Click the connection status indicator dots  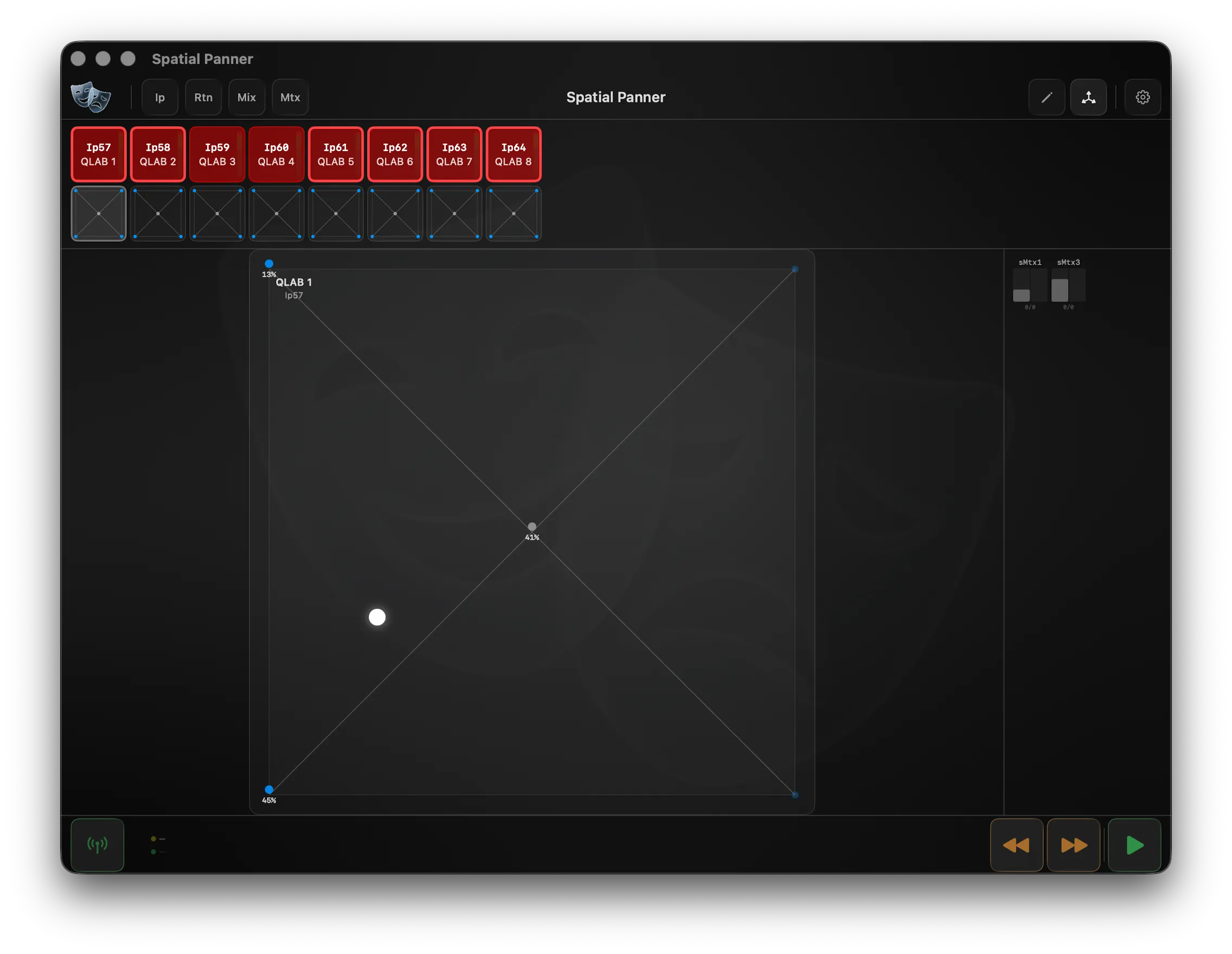point(157,845)
